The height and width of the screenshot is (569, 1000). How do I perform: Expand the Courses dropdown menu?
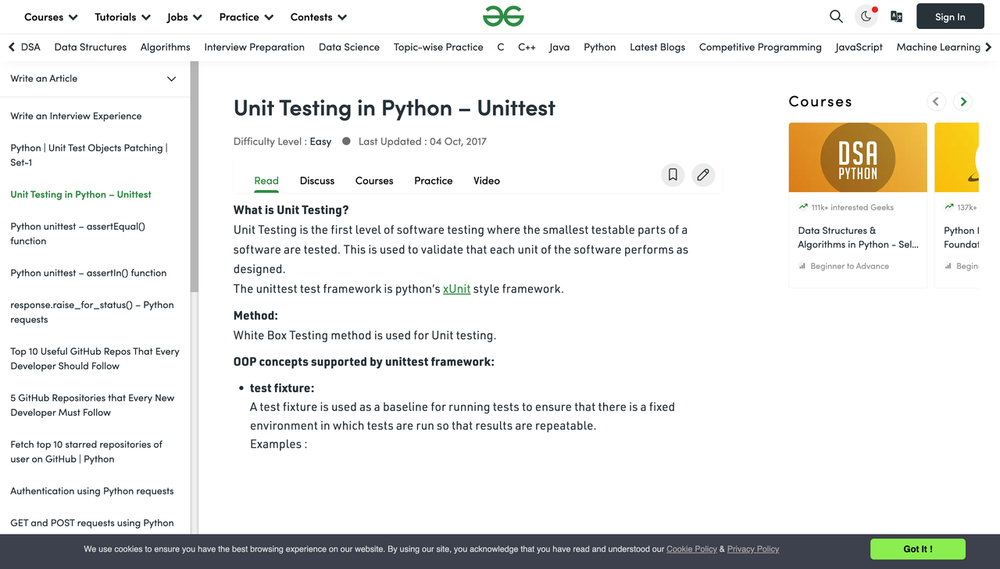coord(50,17)
